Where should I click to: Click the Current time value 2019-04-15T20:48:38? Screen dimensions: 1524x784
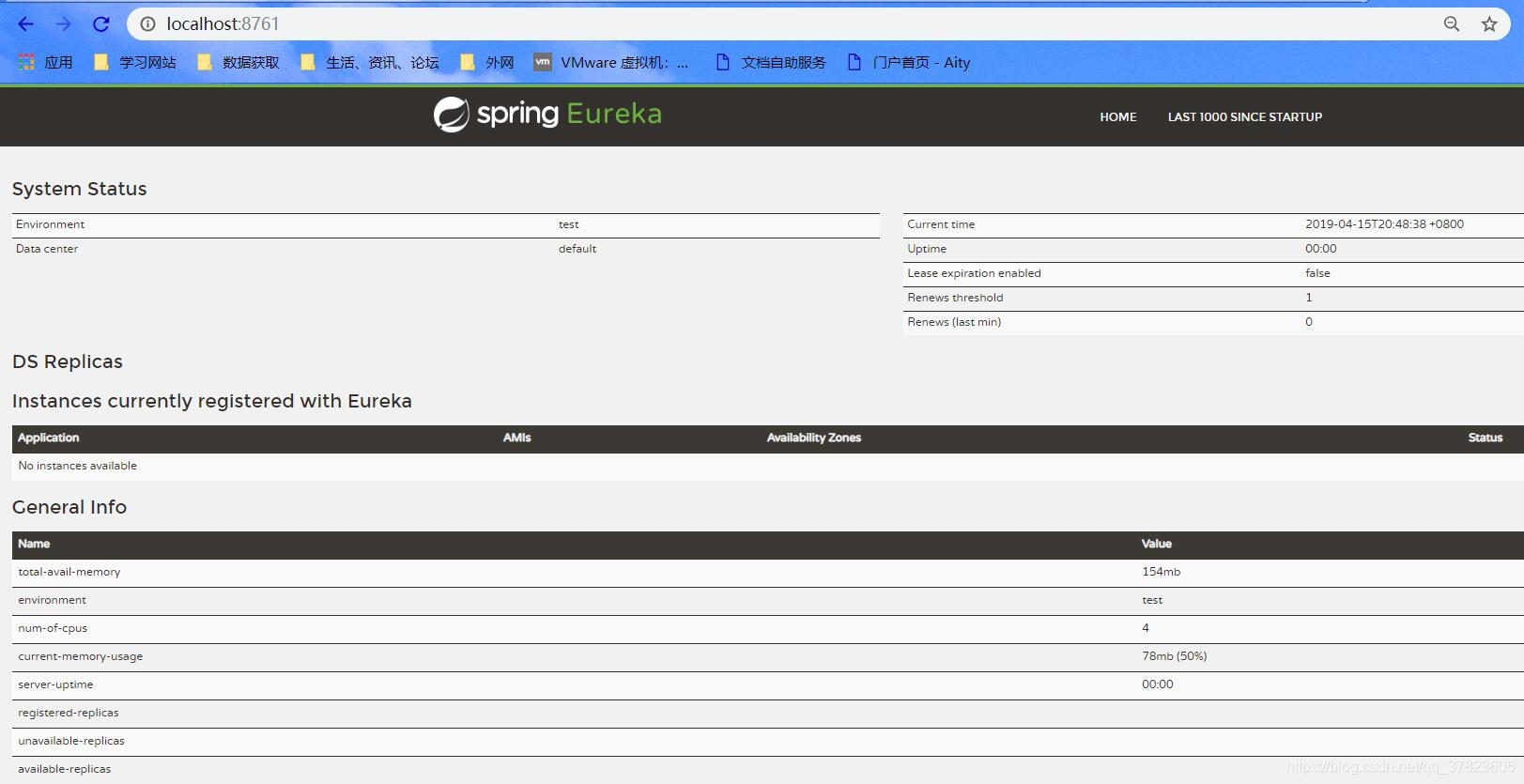[x=1384, y=224]
